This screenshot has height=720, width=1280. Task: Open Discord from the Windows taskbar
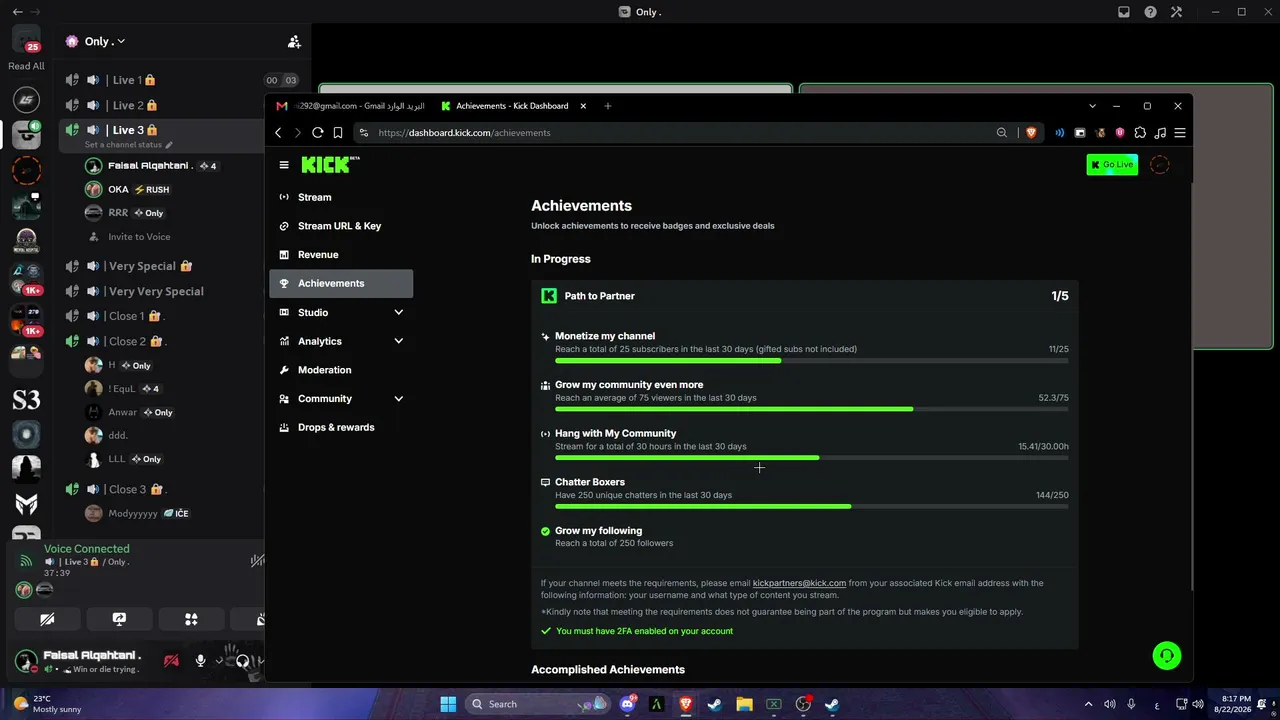tap(628, 704)
